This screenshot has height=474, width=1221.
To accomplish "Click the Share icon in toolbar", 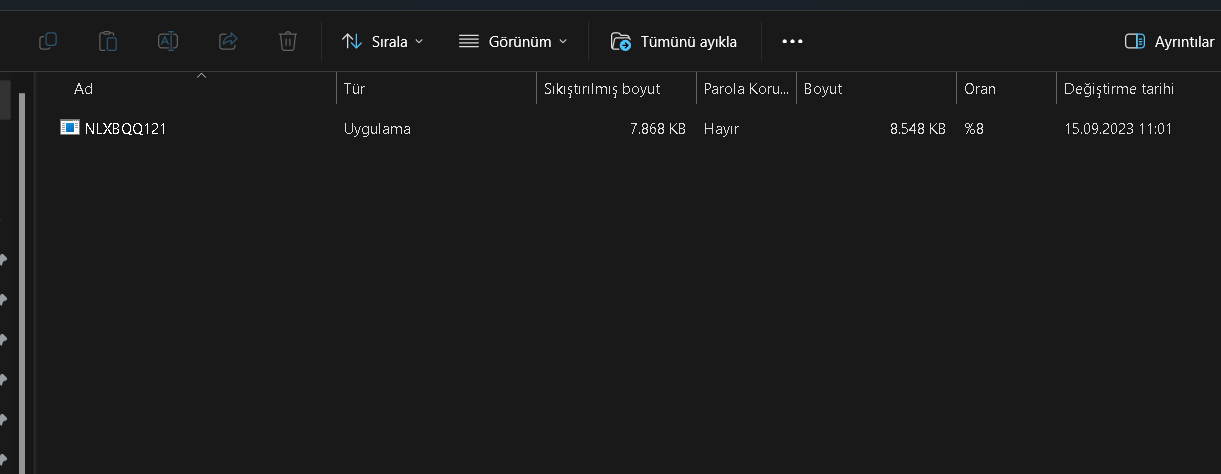I will click(228, 41).
